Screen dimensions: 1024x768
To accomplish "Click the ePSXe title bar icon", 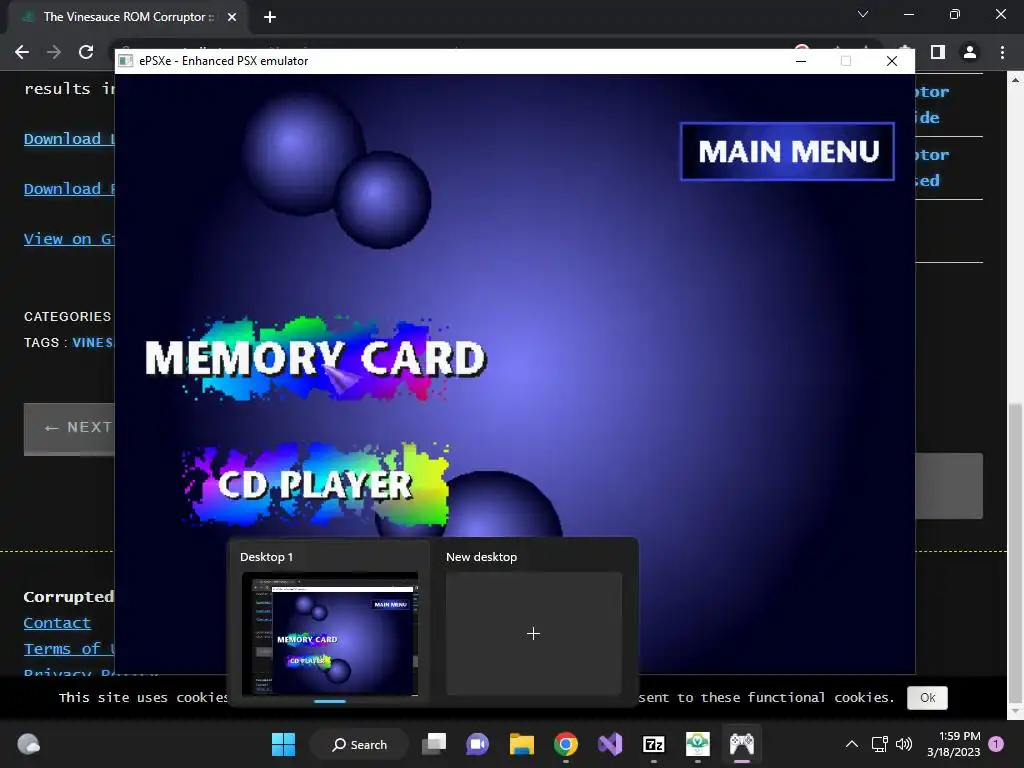I will 125,61.
